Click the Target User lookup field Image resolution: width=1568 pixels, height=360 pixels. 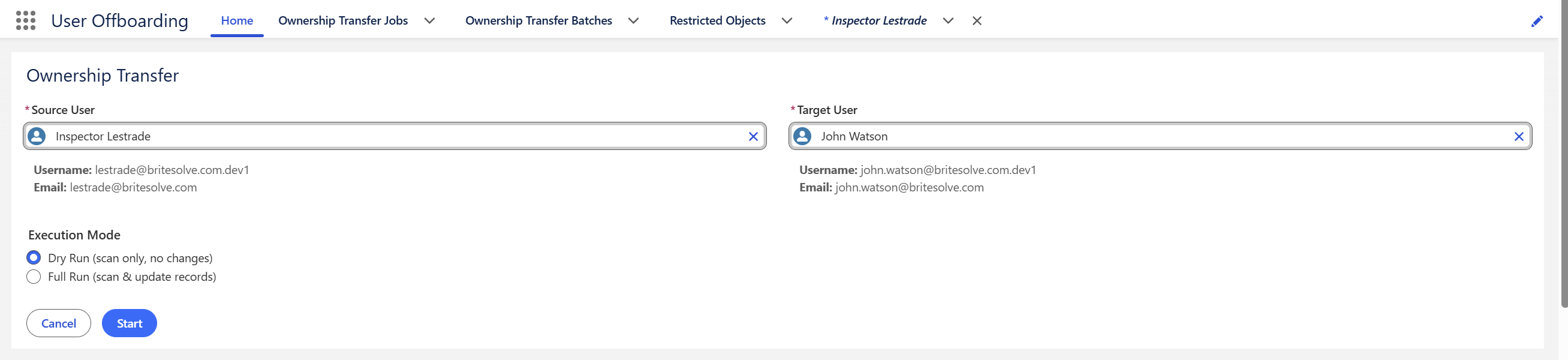[1160, 136]
